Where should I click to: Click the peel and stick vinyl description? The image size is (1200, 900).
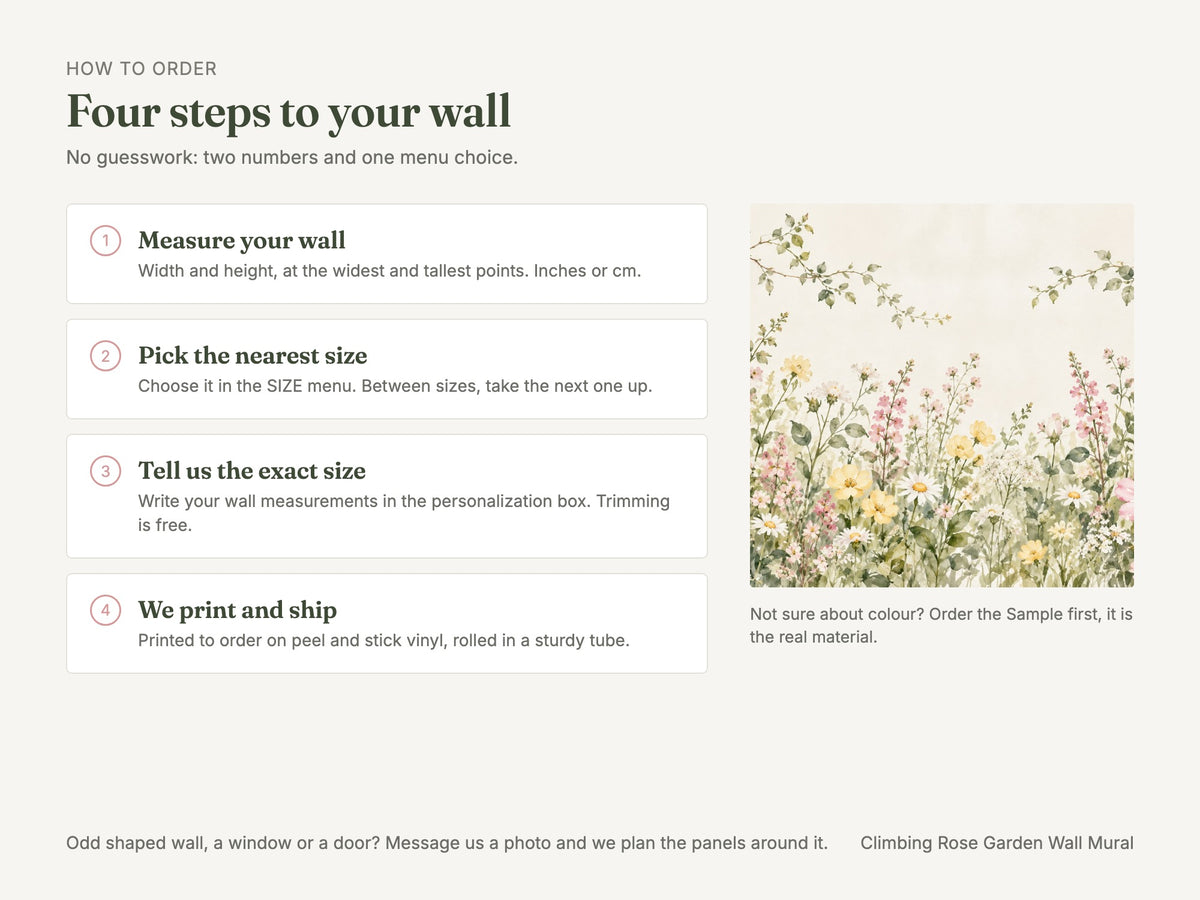(x=384, y=640)
